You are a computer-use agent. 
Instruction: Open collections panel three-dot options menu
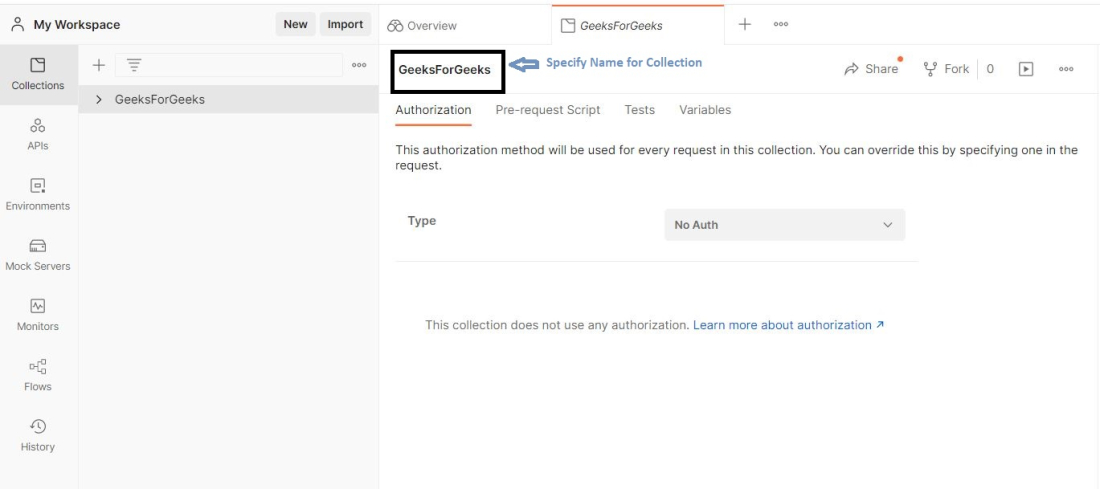pyautogui.click(x=359, y=65)
